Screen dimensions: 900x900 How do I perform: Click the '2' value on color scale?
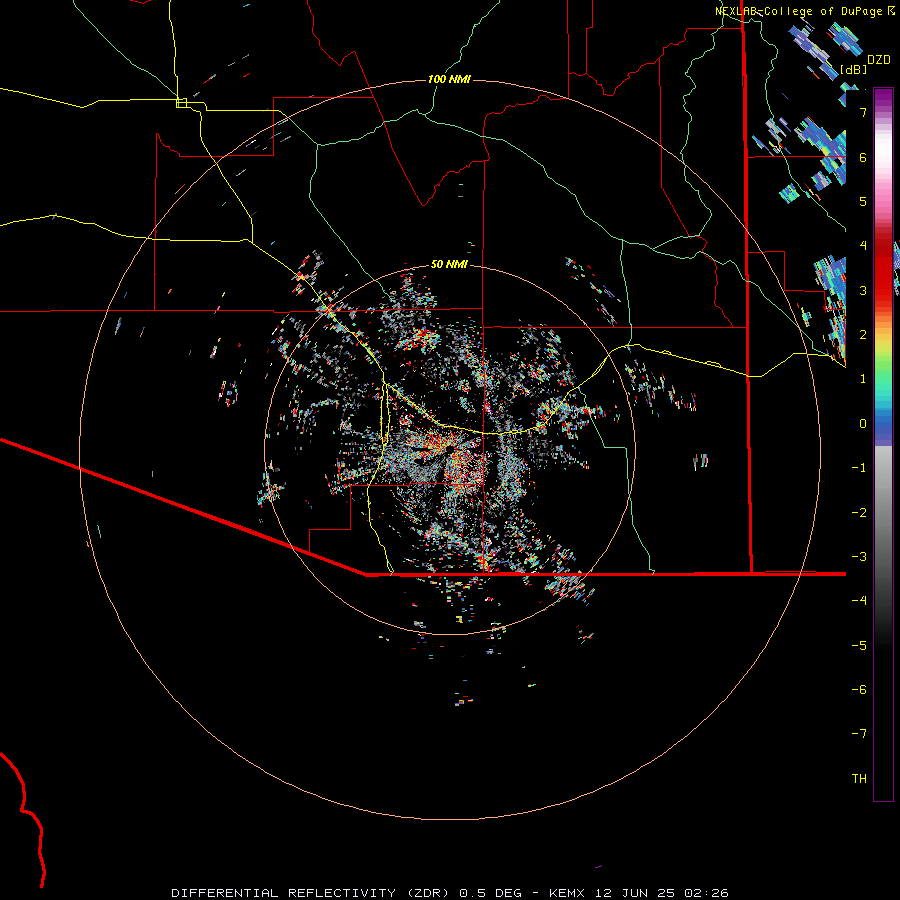(863, 335)
